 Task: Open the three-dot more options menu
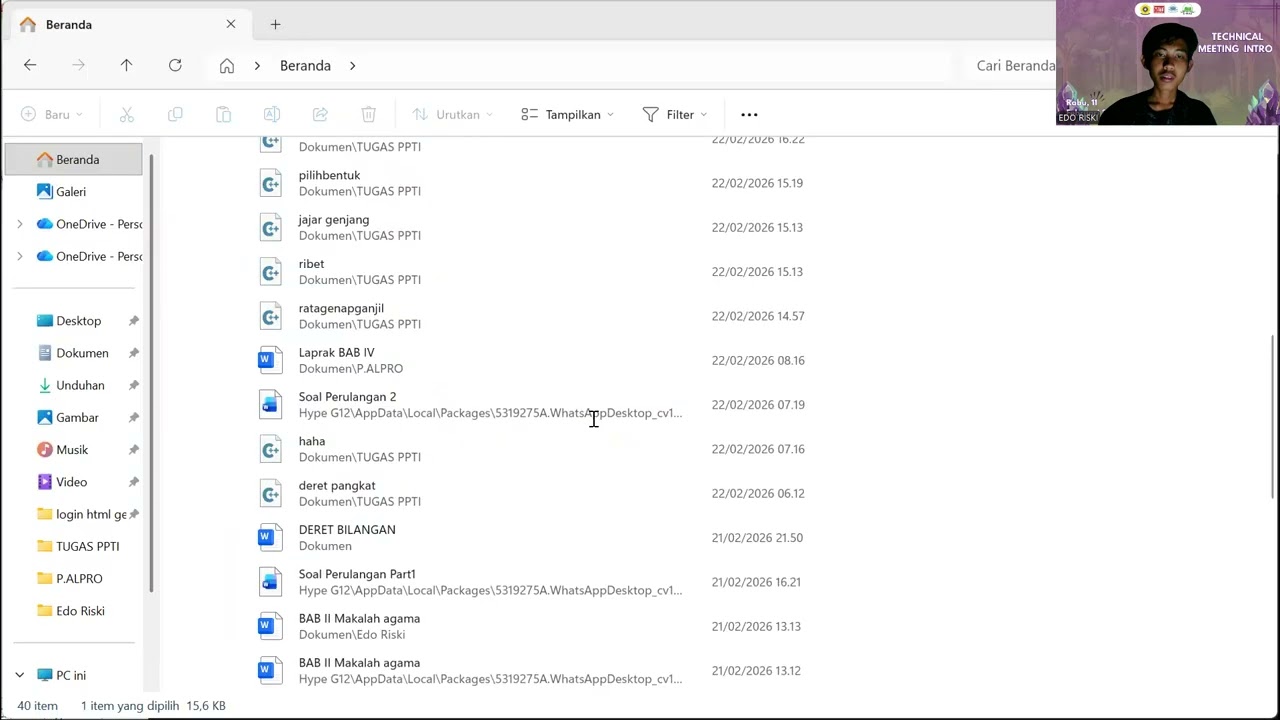click(x=749, y=114)
